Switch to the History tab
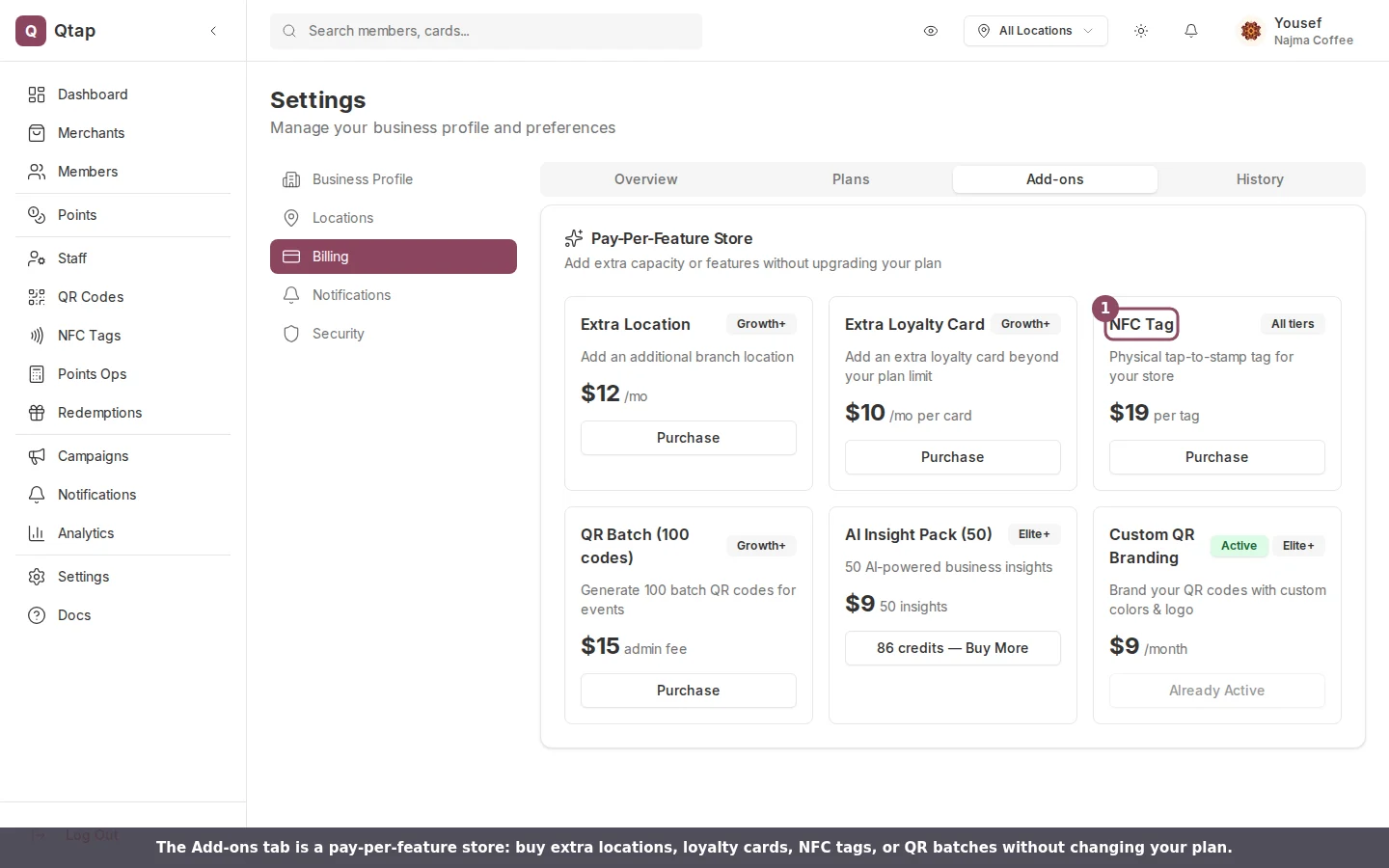 [1260, 179]
